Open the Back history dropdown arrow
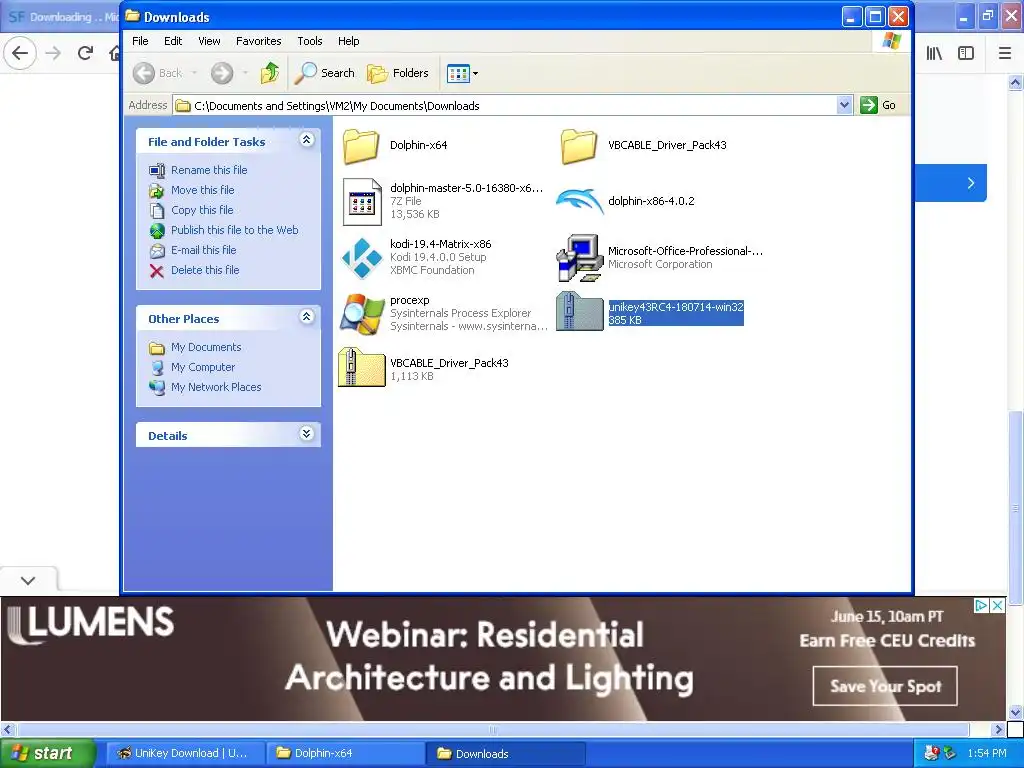The height and width of the screenshot is (768, 1024). (x=194, y=73)
